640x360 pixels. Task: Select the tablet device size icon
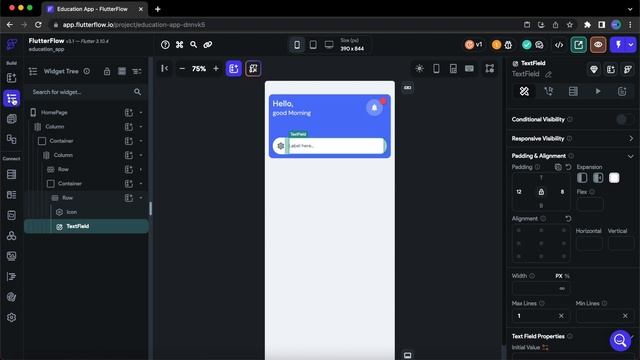pyautogui.click(x=313, y=44)
